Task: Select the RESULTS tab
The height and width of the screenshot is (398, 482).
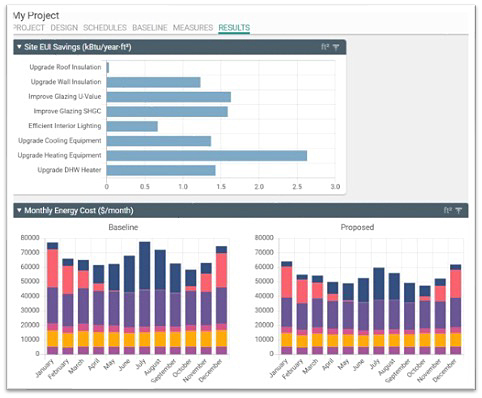Action: click(234, 28)
